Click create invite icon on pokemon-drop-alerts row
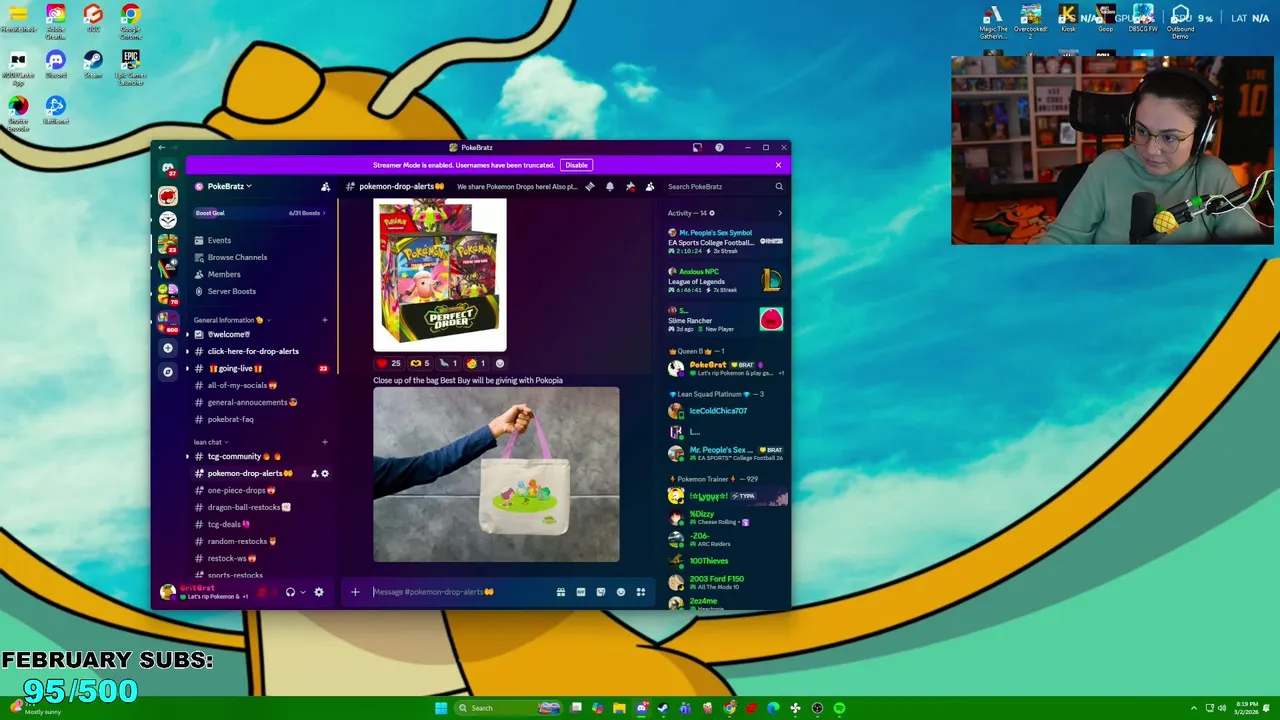Screen dimensions: 1280x720 (x=314, y=473)
